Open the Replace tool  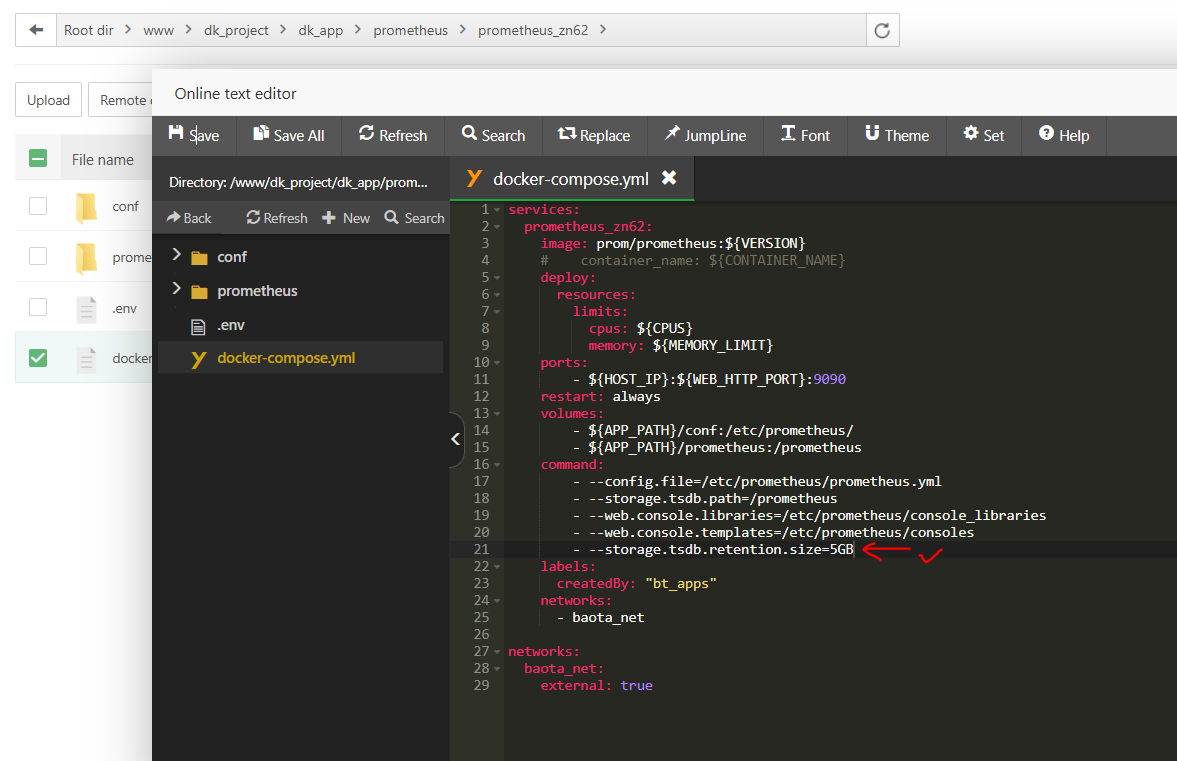[x=594, y=135]
